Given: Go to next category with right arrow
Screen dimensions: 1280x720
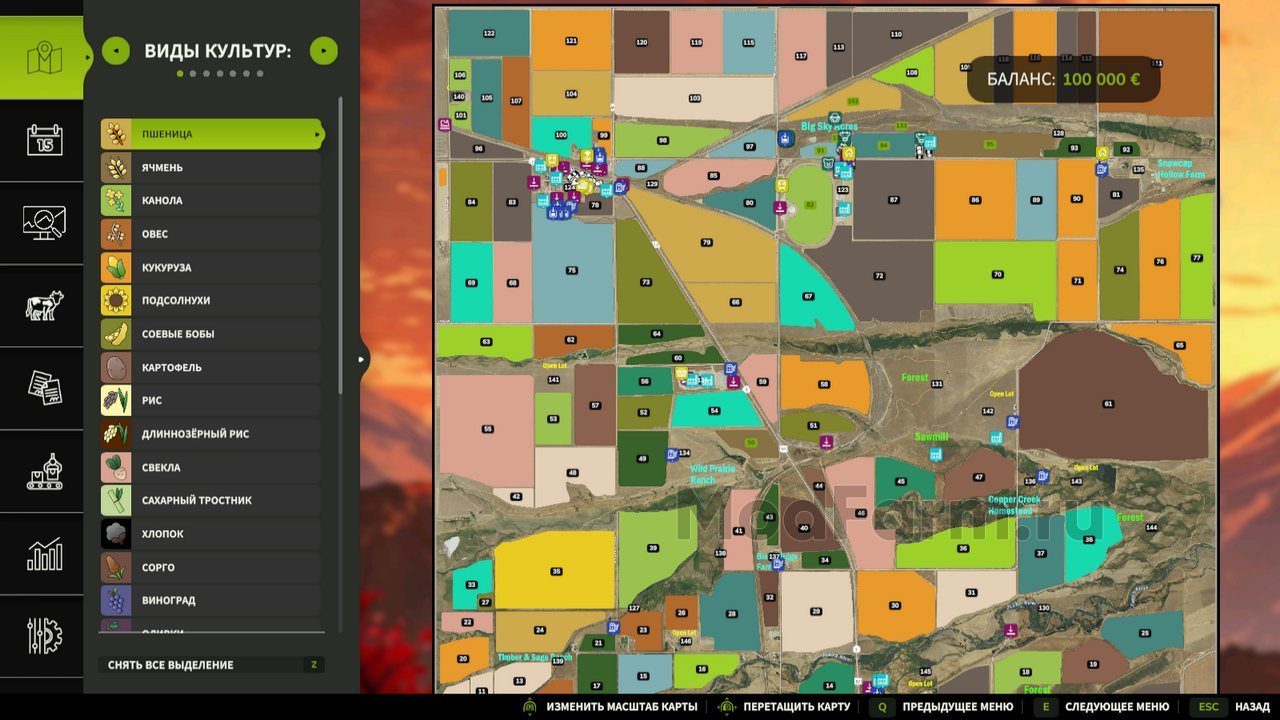Looking at the screenshot, I should [324, 50].
